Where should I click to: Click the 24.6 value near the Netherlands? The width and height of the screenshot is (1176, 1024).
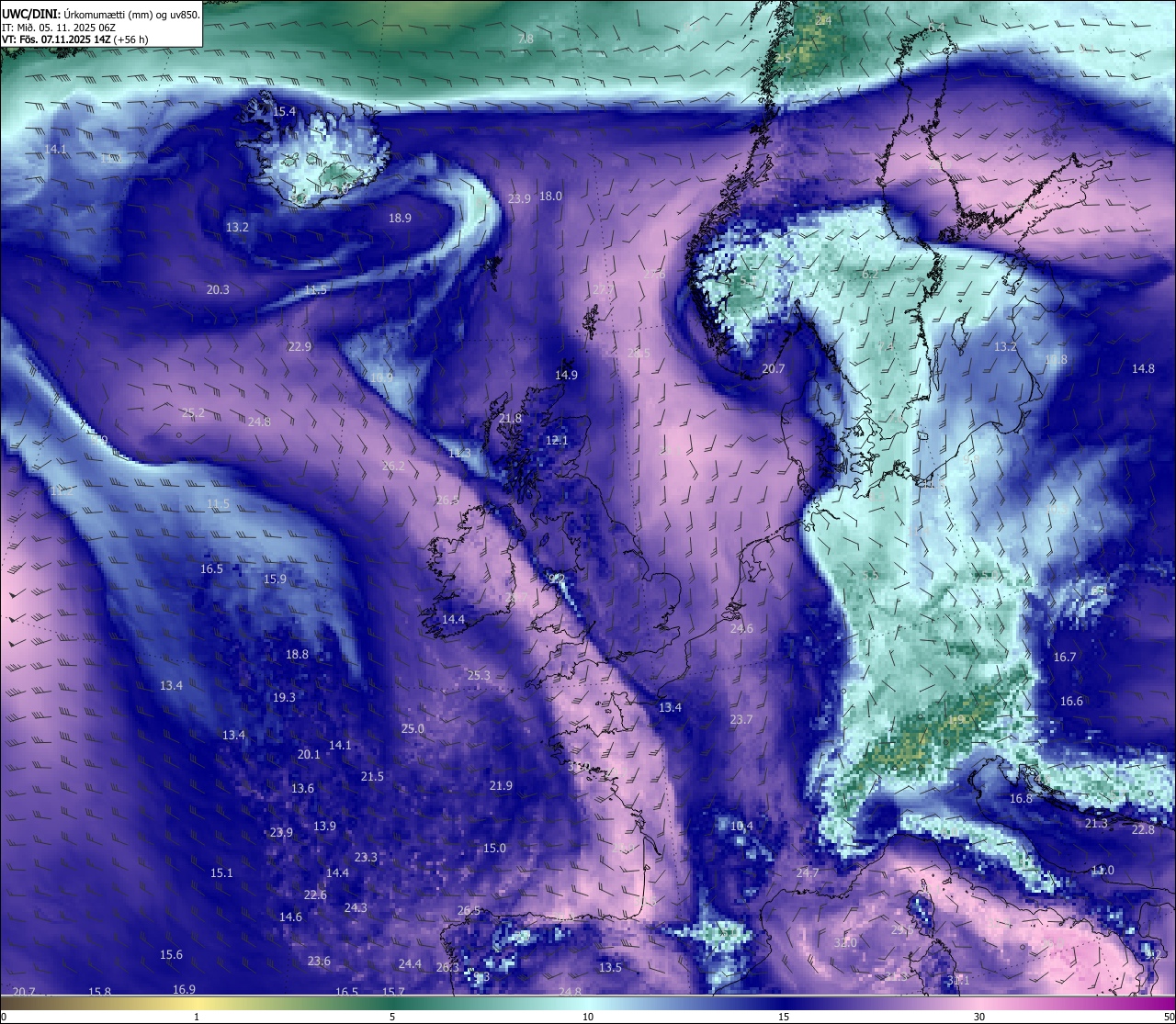[741, 629]
